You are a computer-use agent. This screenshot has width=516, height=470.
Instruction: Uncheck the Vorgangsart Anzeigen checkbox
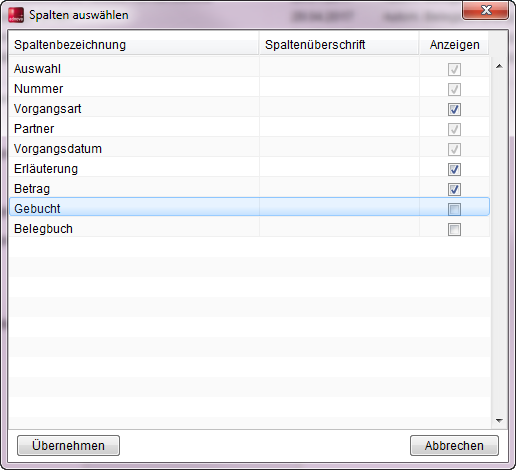[454, 109]
